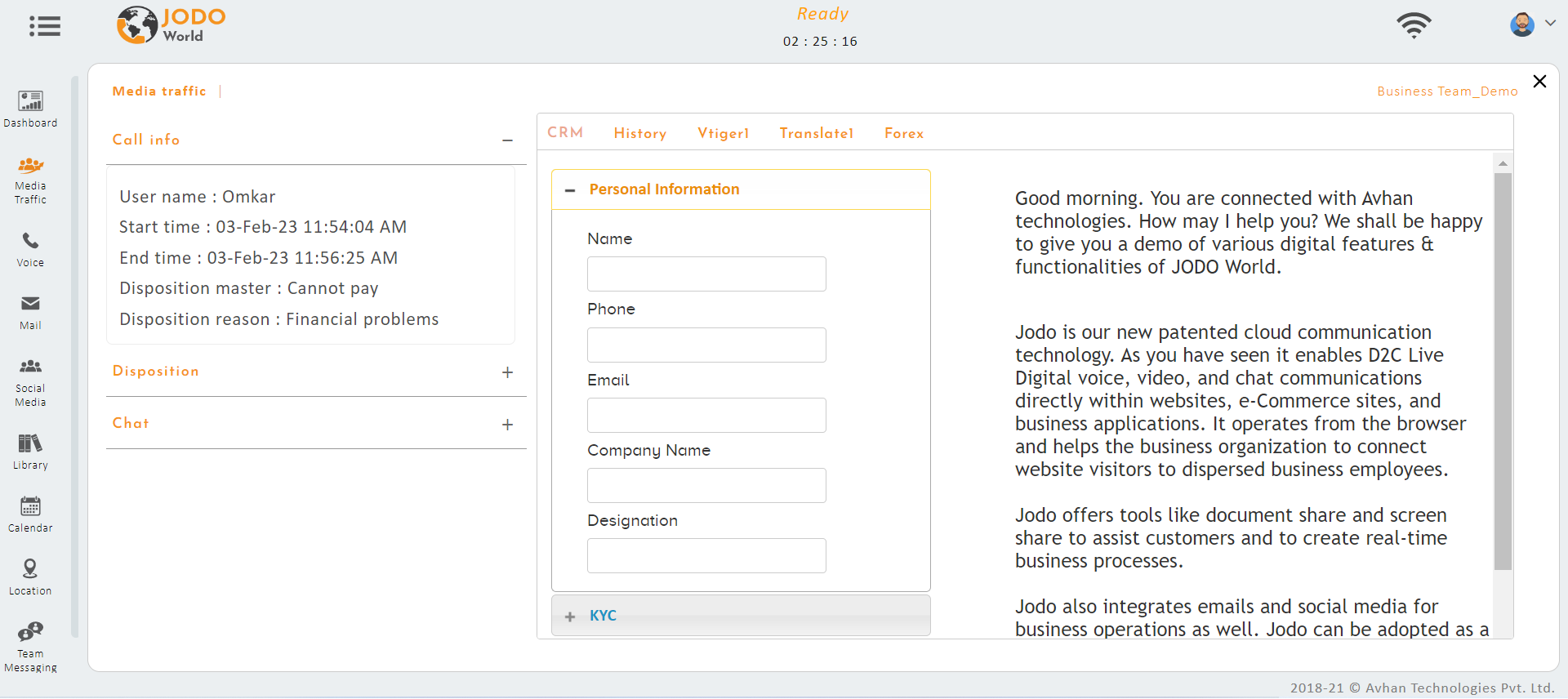Image resolution: width=1568 pixels, height=699 pixels.
Task: Switch to the CRM tab
Action: (x=565, y=132)
